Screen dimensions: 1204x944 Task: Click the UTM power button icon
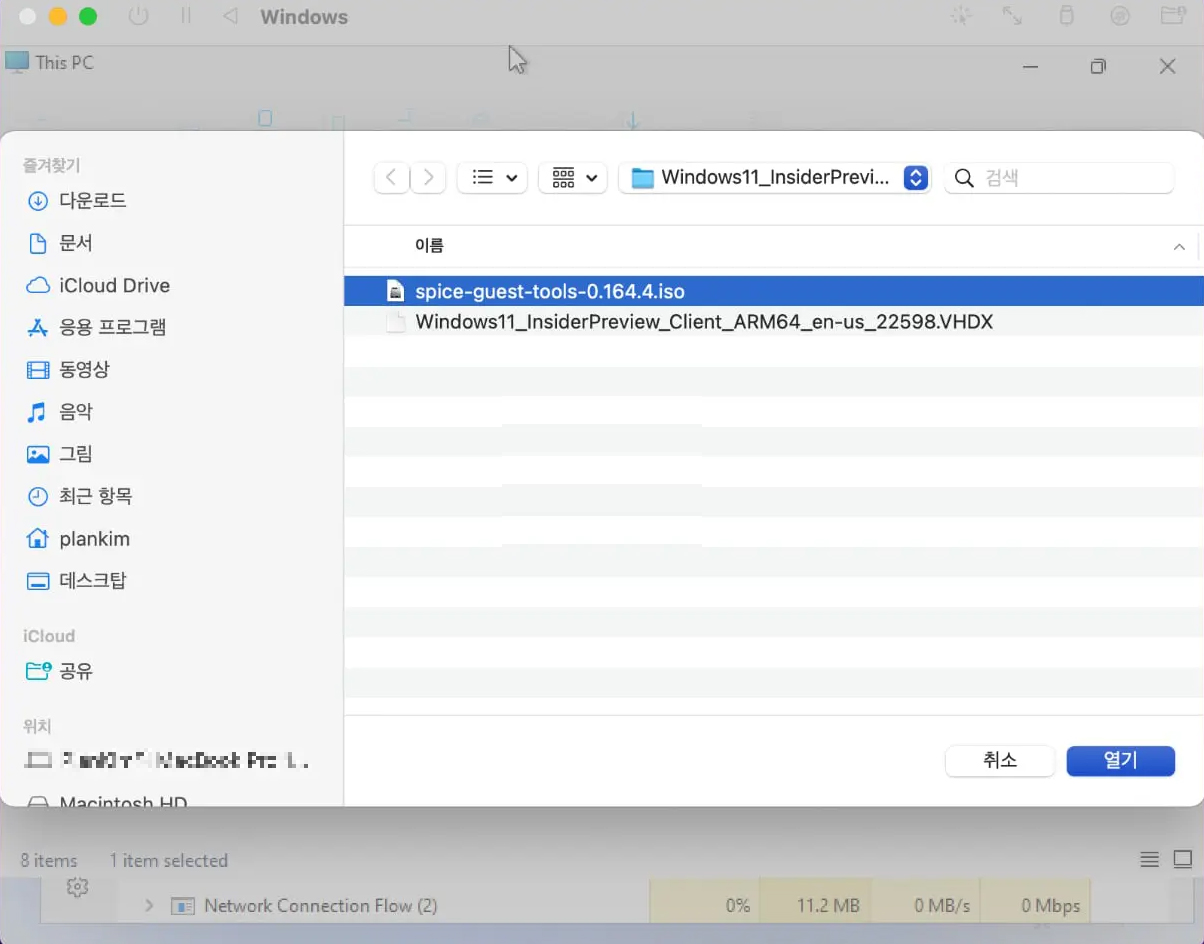pos(139,16)
